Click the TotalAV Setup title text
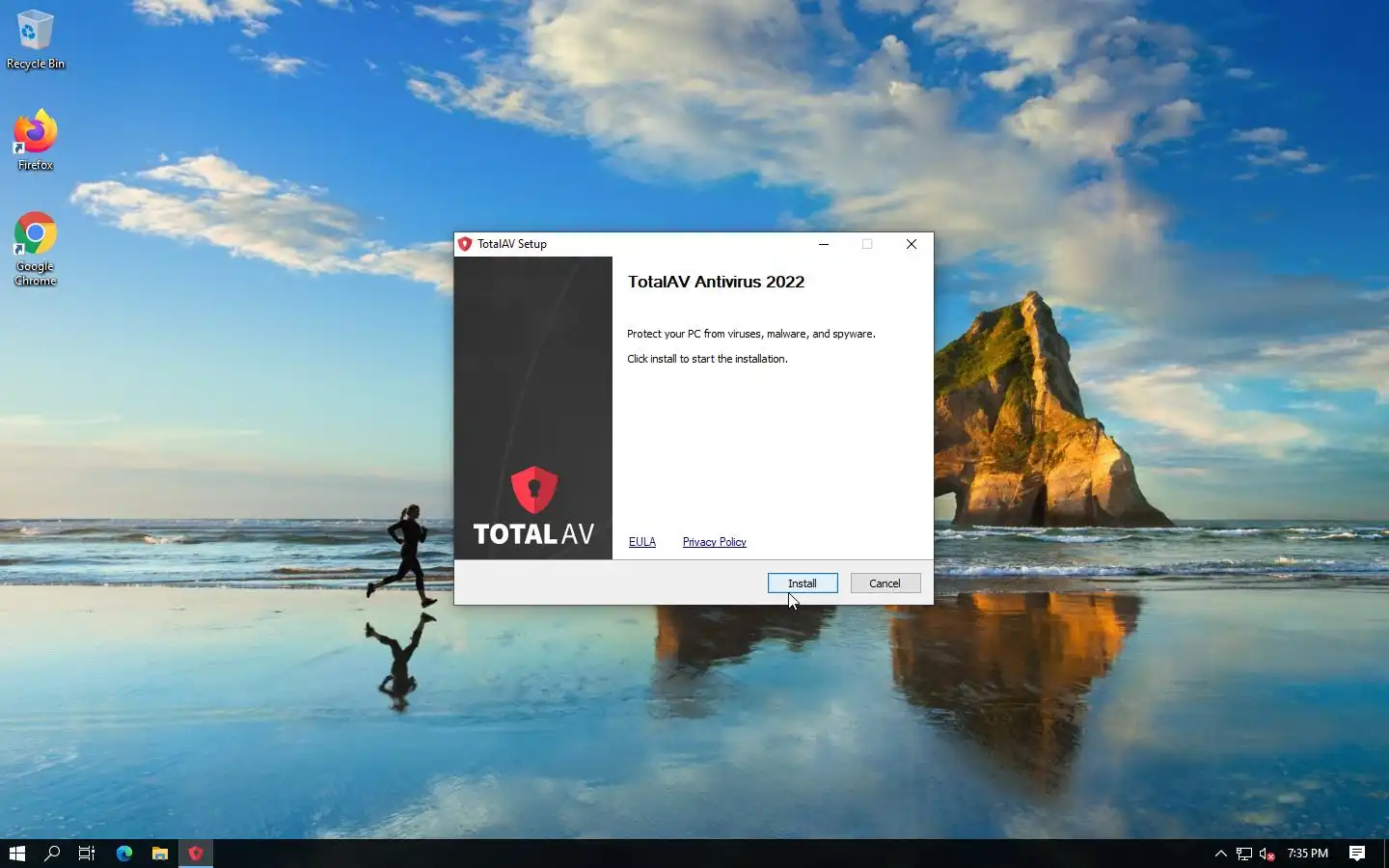1389x868 pixels. click(512, 244)
